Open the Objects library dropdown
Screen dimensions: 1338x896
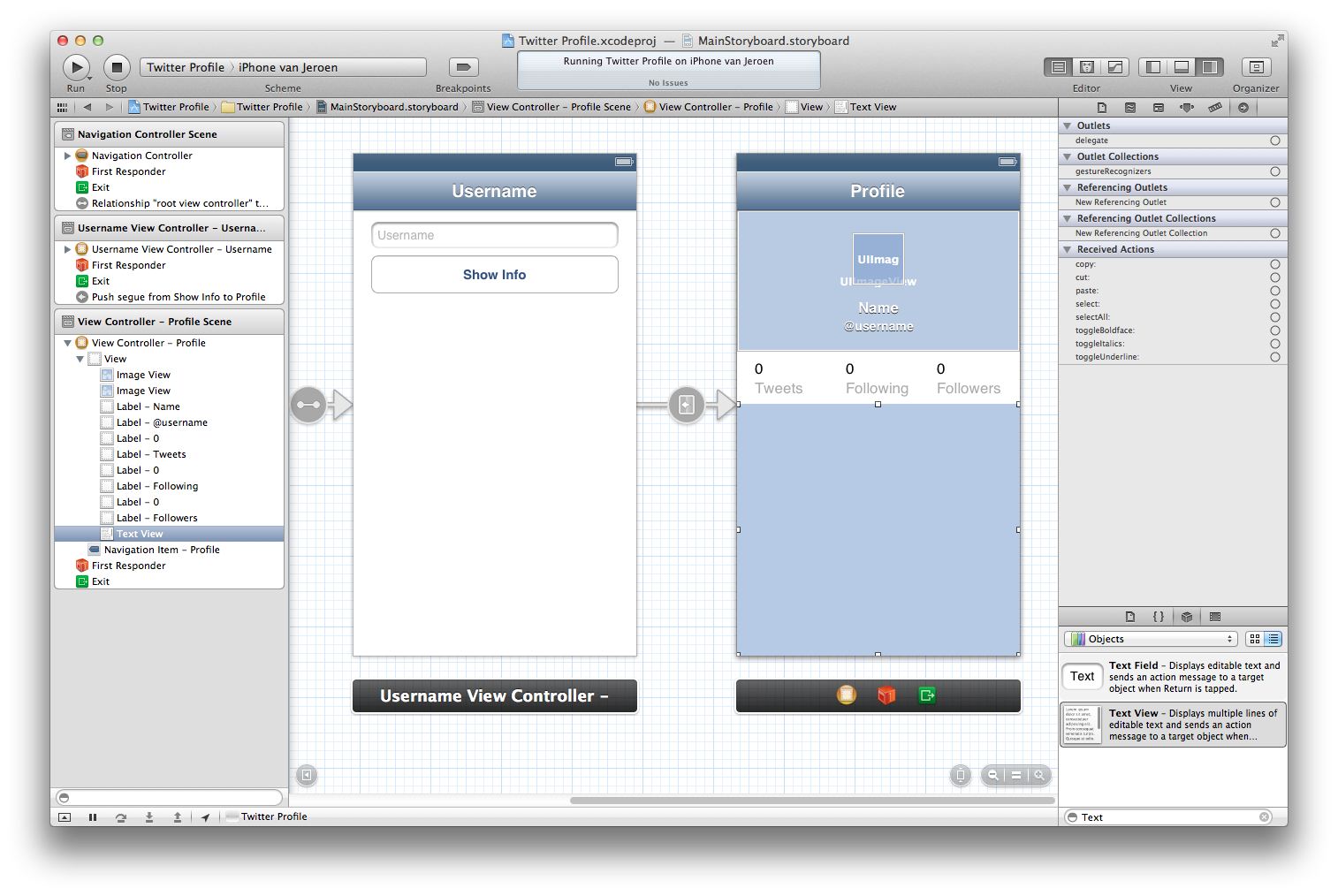tap(1150, 639)
